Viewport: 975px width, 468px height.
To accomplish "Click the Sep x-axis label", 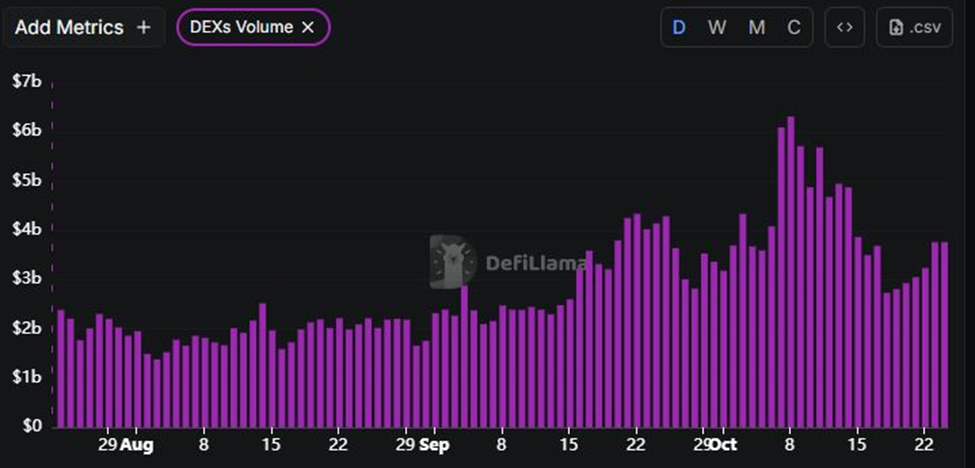I will (x=434, y=446).
